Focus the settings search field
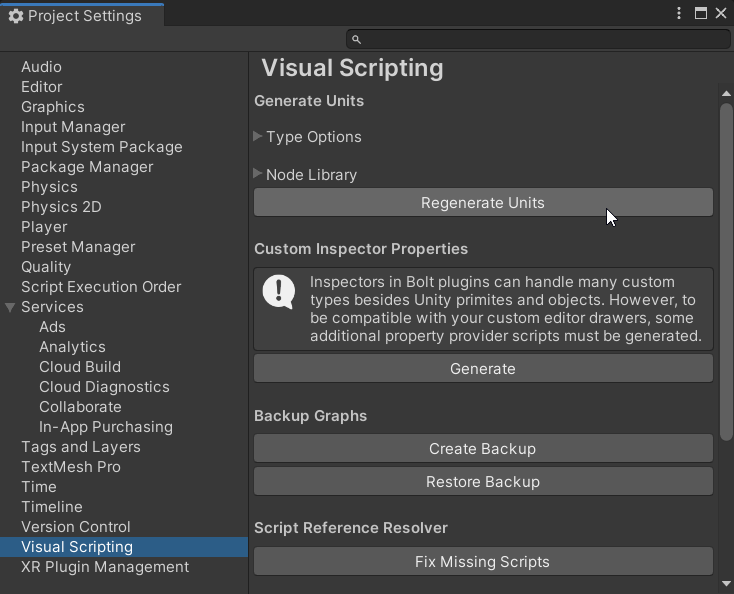This screenshot has height=594, width=734. [540, 39]
